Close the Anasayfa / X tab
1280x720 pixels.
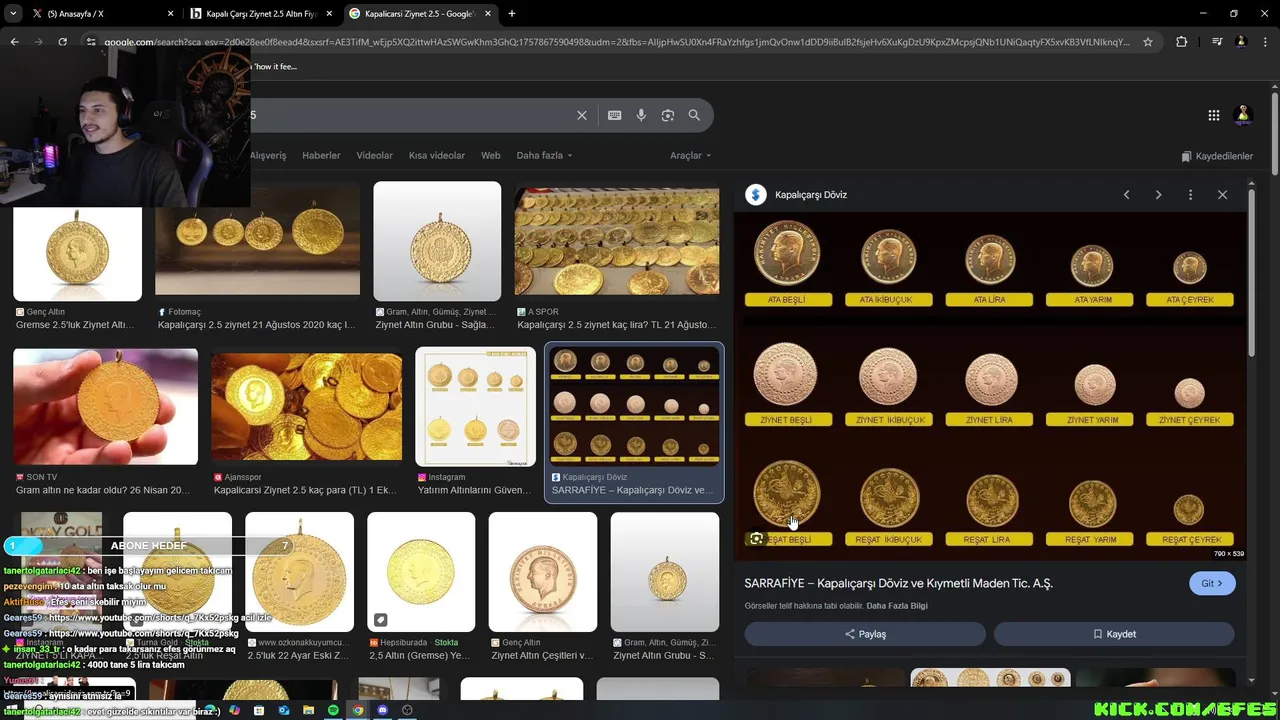point(170,14)
